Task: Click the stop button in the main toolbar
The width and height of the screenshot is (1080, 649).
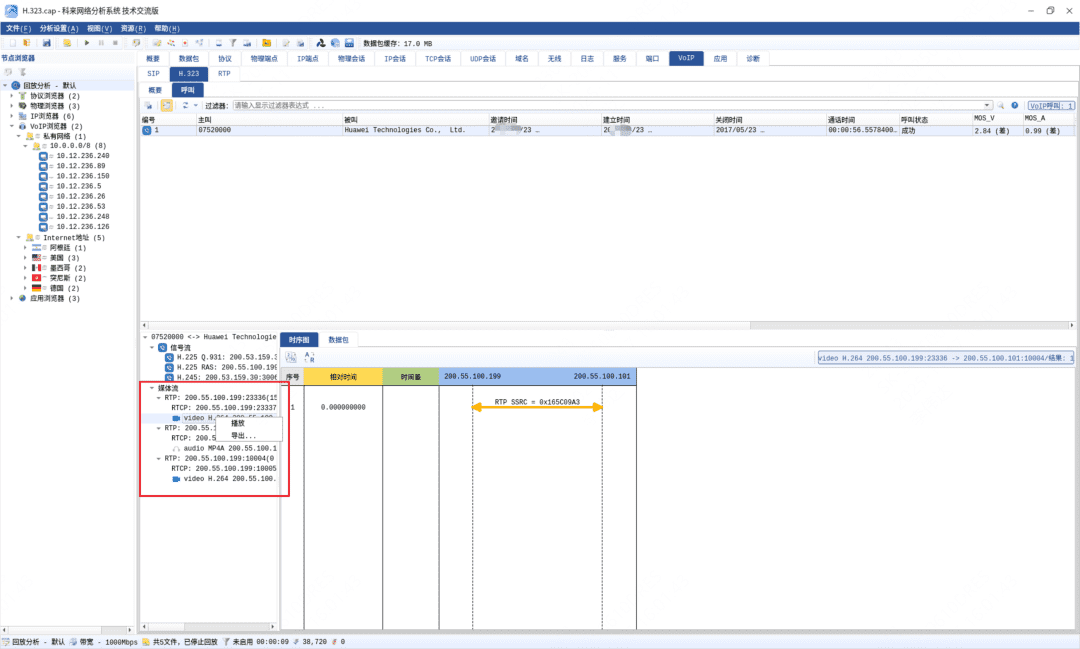Action: pyautogui.click(x=114, y=43)
